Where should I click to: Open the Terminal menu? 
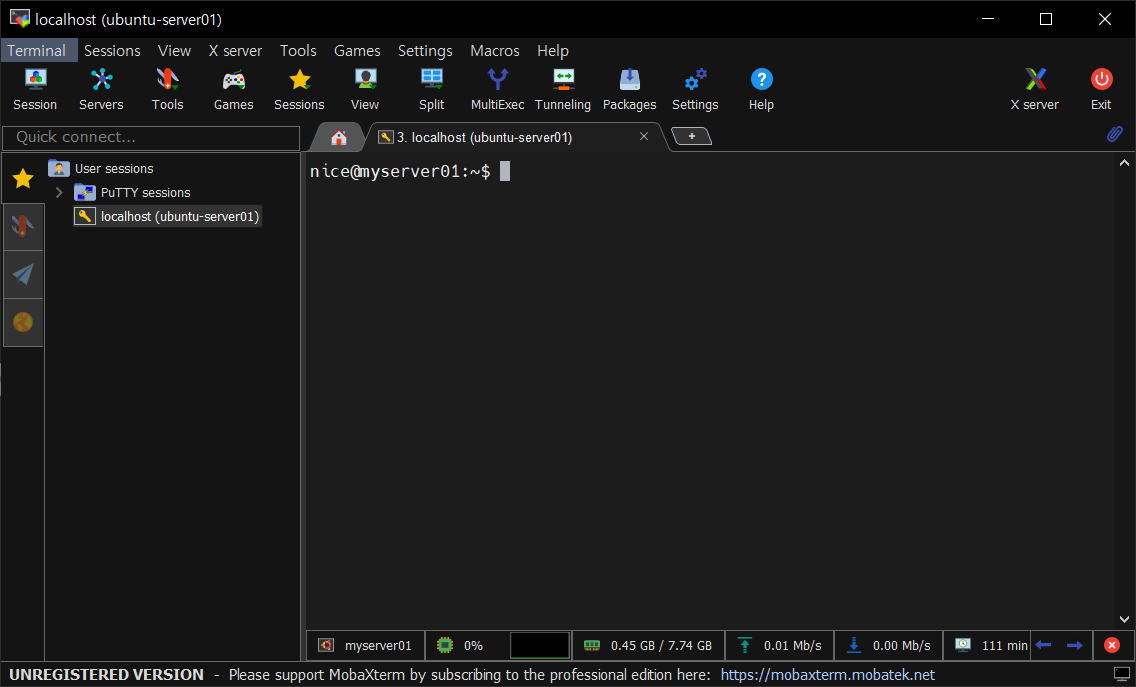click(x=37, y=51)
